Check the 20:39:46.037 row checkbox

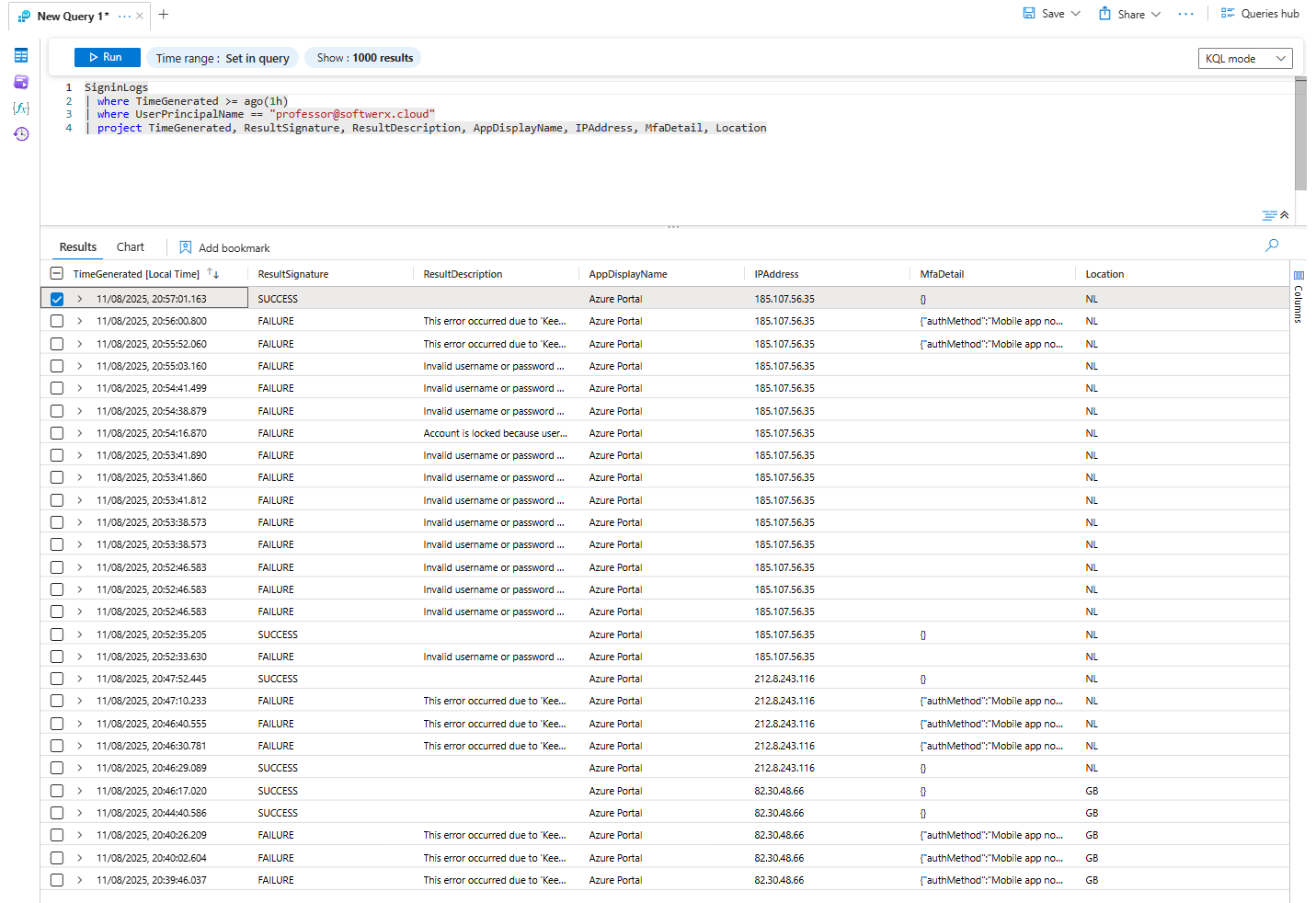57,880
